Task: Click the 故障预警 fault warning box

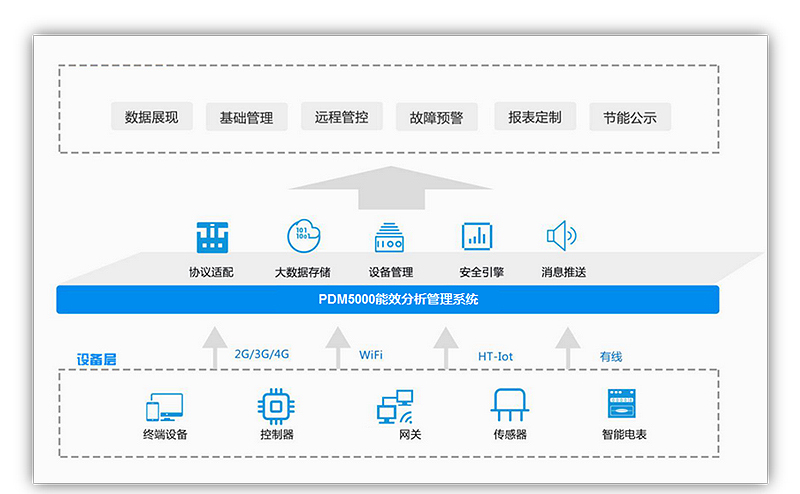Action: click(437, 117)
